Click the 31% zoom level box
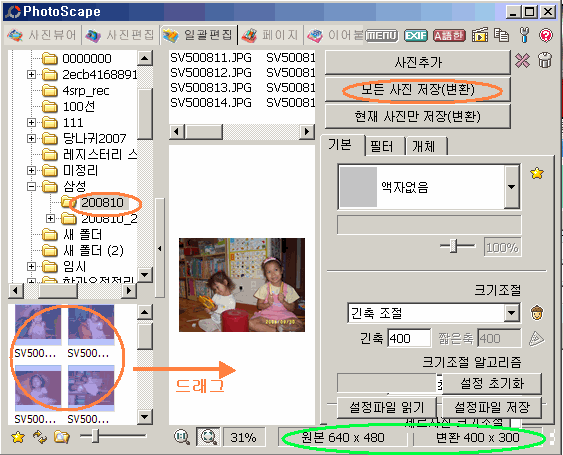 click(244, 437)
